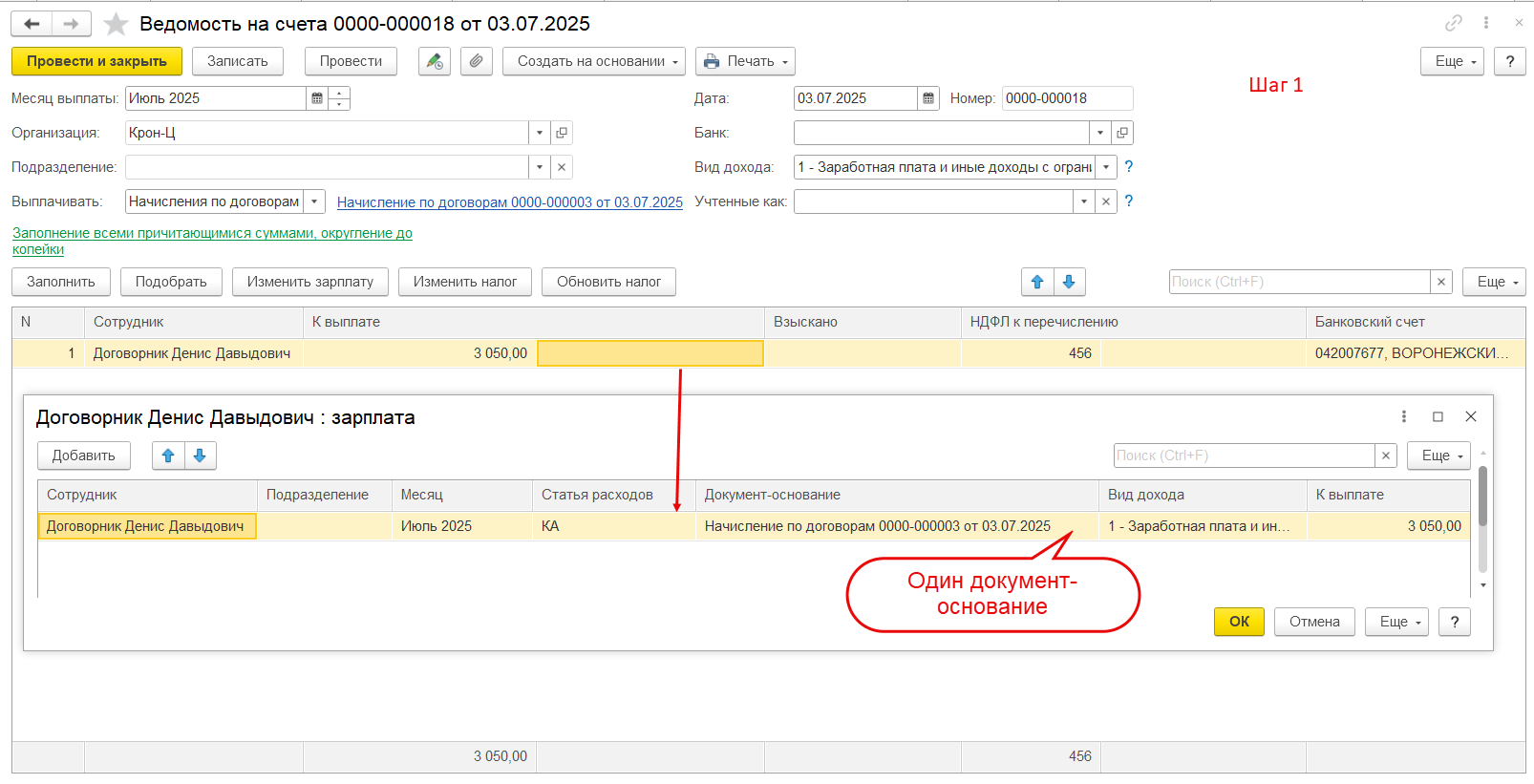This screenshot has height=784, width=1534.
Task: Add document to favorites with star icon
Action: point(116,24)
